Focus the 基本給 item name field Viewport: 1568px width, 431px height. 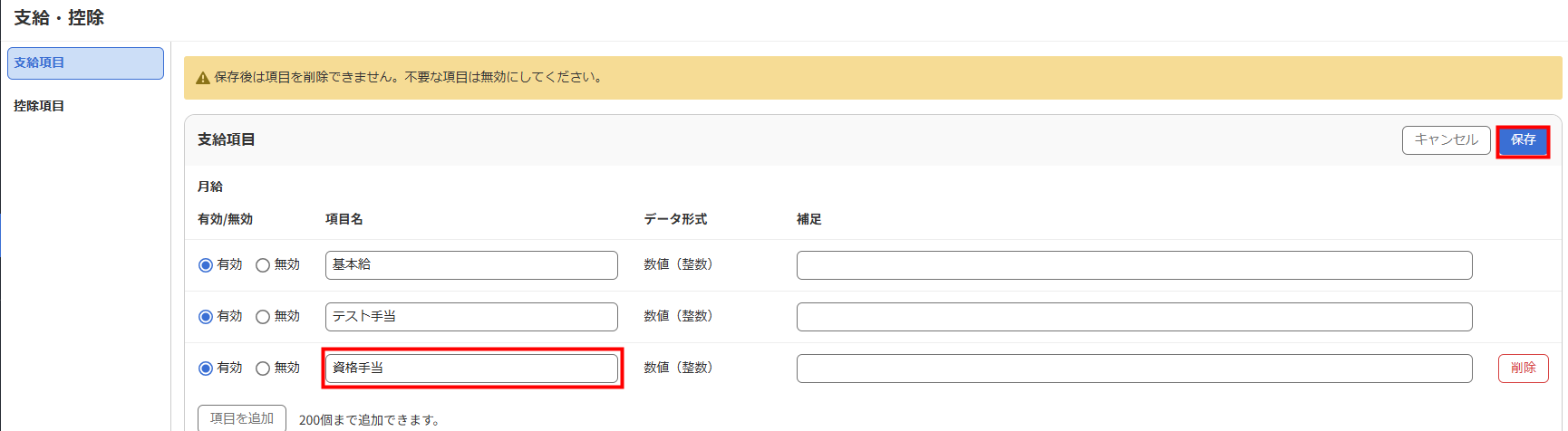point(471,265)
